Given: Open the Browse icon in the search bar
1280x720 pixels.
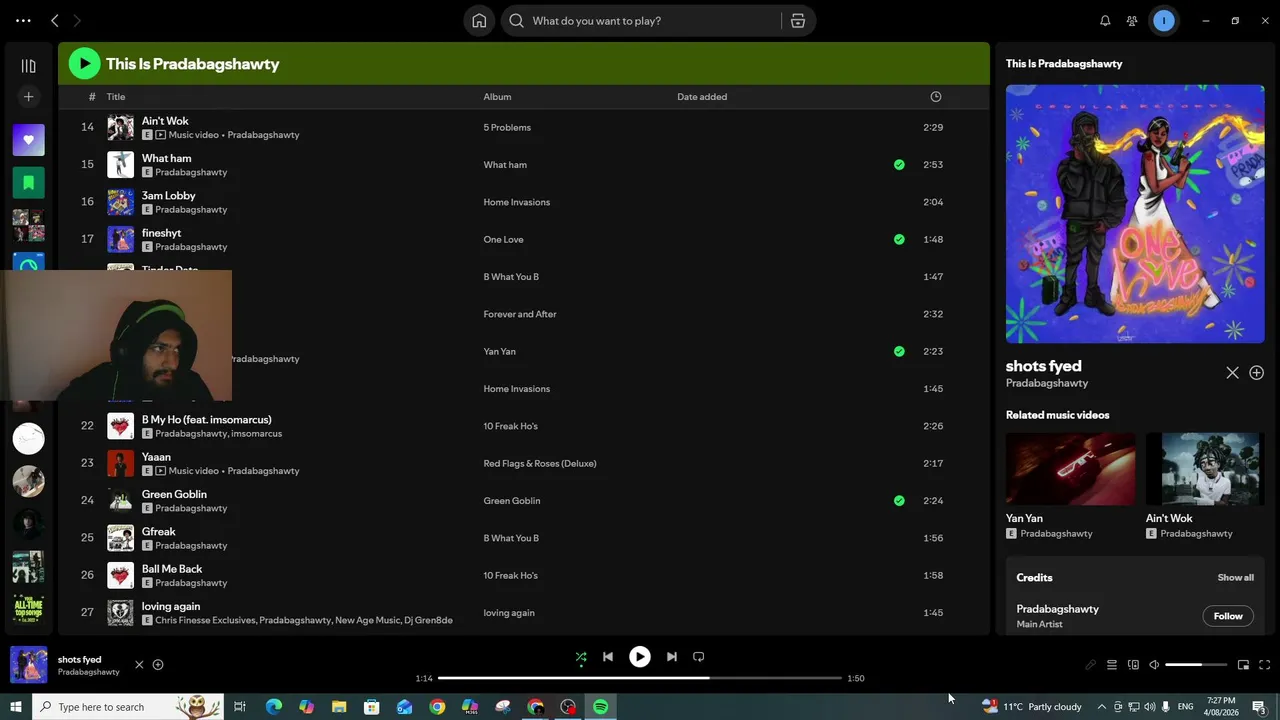Looking at the screenshot, I should (798, 21).
